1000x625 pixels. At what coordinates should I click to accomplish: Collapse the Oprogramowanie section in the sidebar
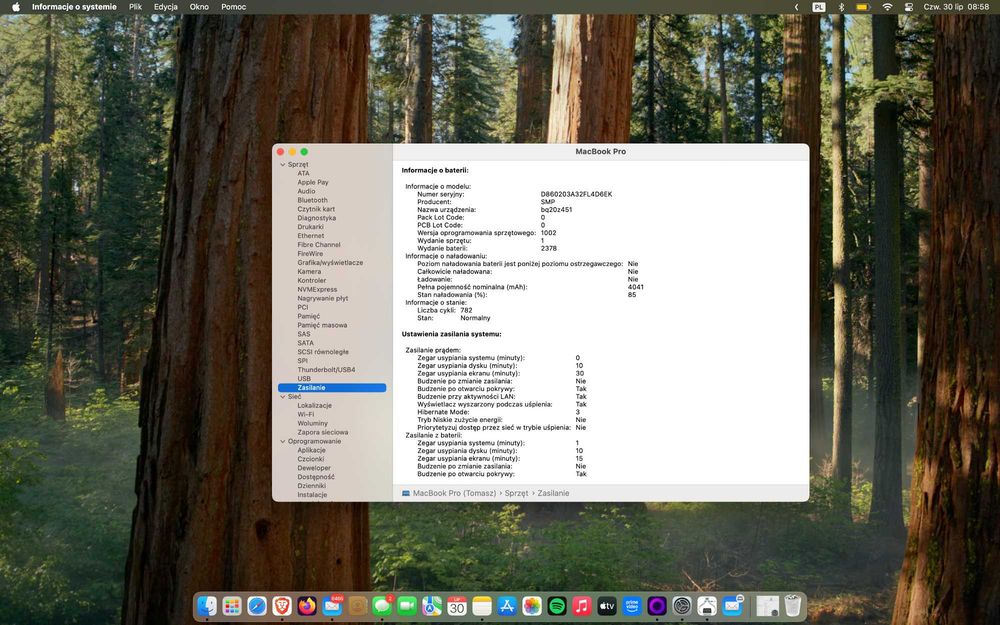point(283,441)
